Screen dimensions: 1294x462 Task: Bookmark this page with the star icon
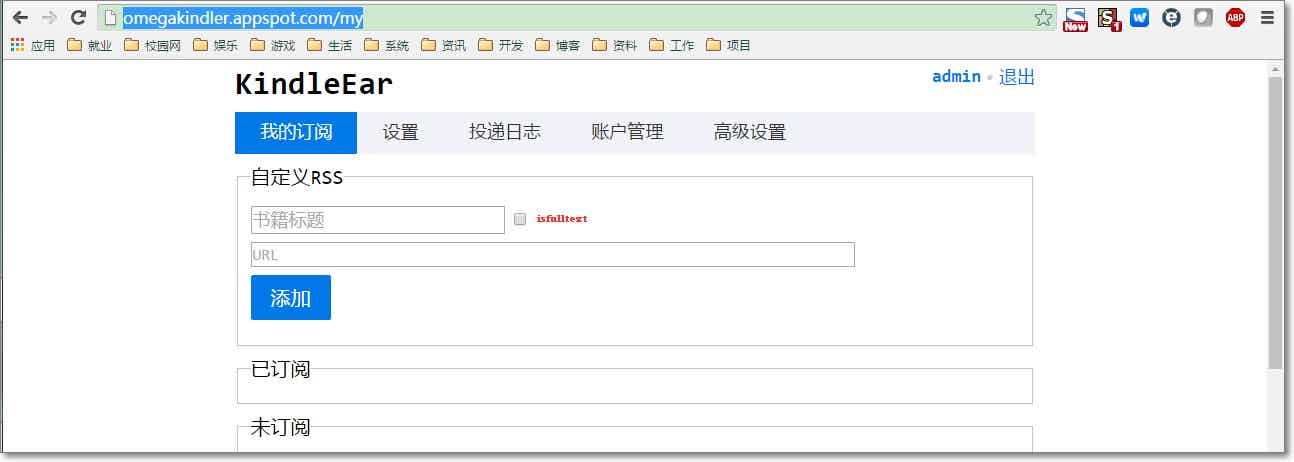pos(1043,17)
